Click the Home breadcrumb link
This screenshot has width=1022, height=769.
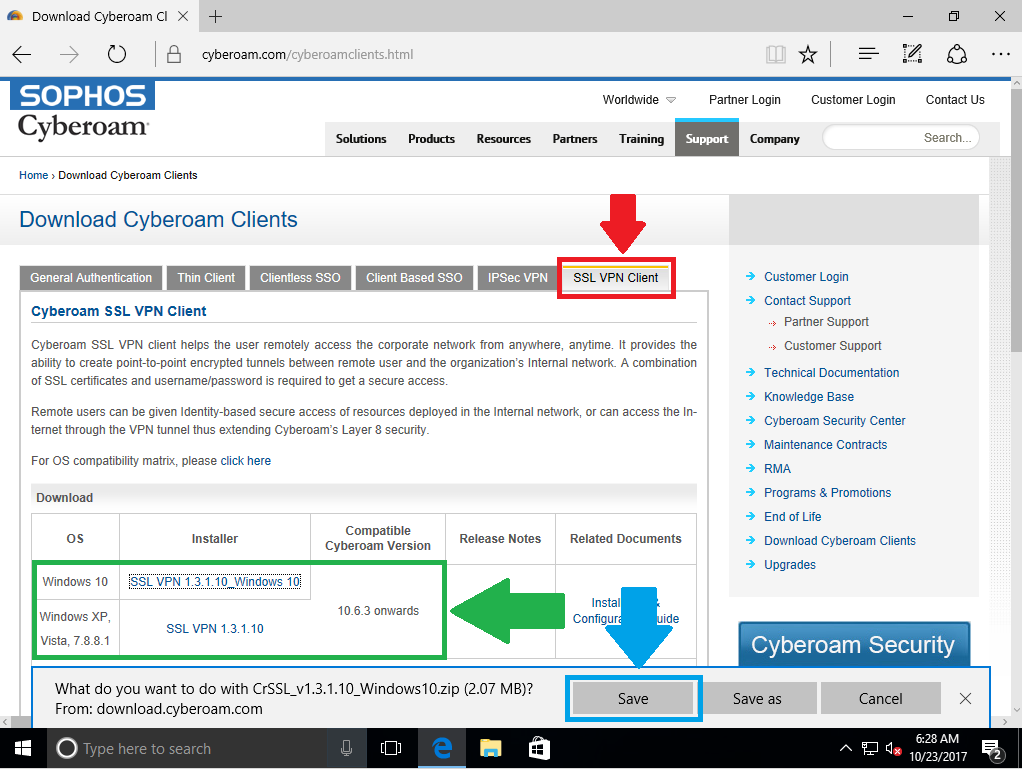[33, 175]
